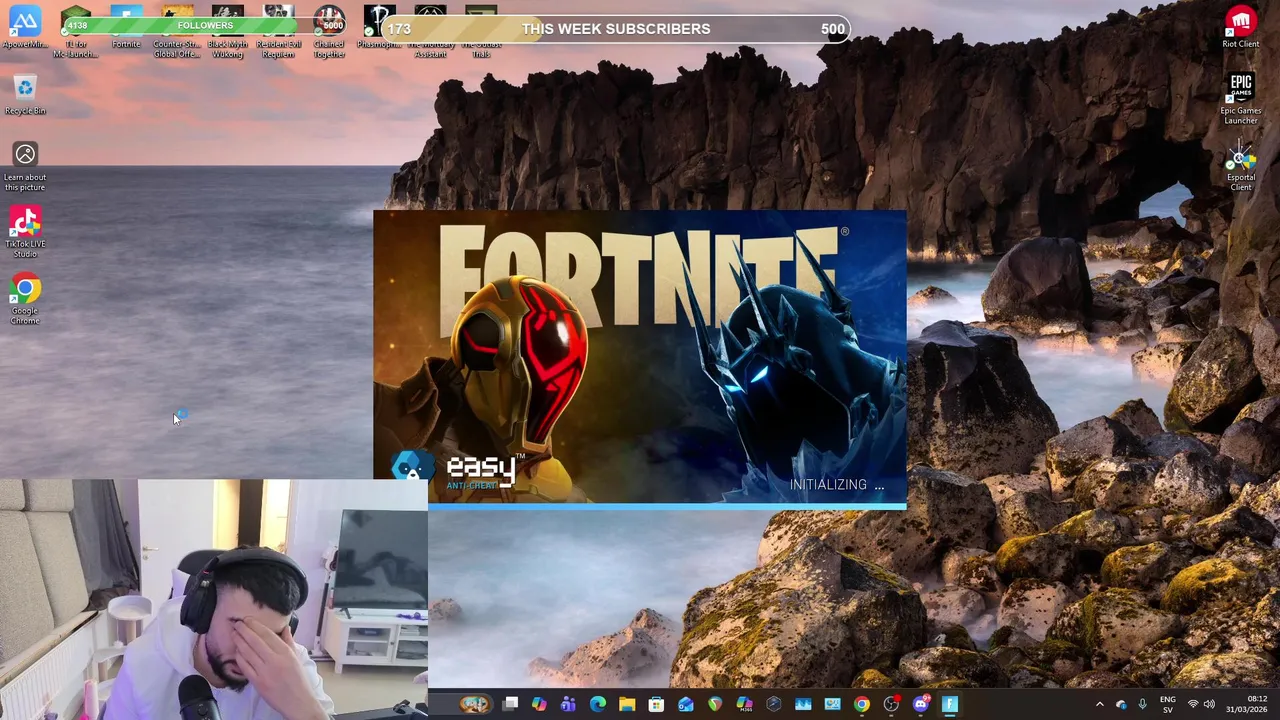Image resolution: width=1280 pixels, height=720 pixels.
Task: Show hidden system tray icons
Action: pyautogui.click(x=1099, y=705)
